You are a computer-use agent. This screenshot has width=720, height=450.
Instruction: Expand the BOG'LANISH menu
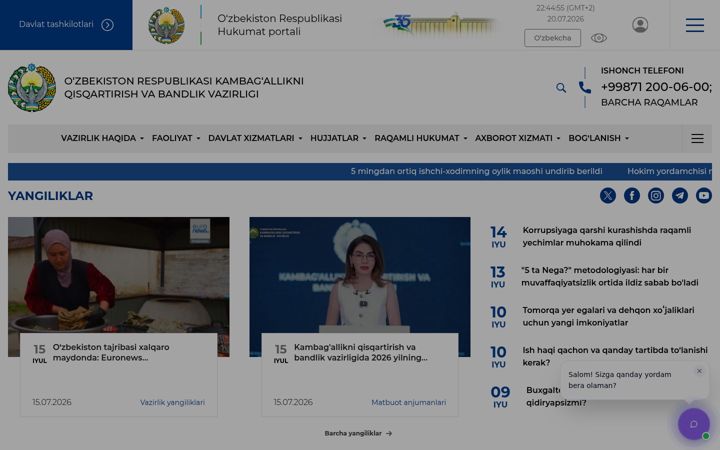pos(598,138)
